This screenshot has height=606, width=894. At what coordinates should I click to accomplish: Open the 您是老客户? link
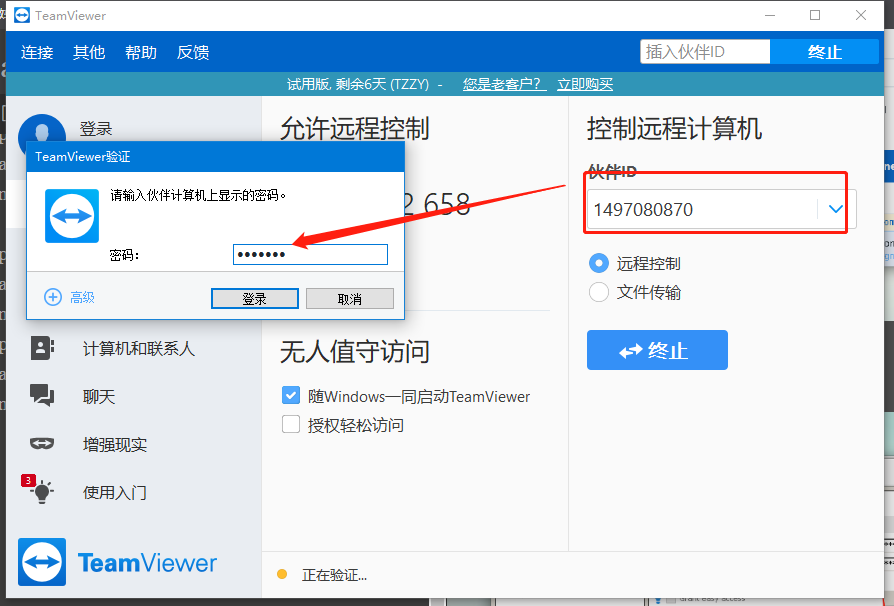504,84
